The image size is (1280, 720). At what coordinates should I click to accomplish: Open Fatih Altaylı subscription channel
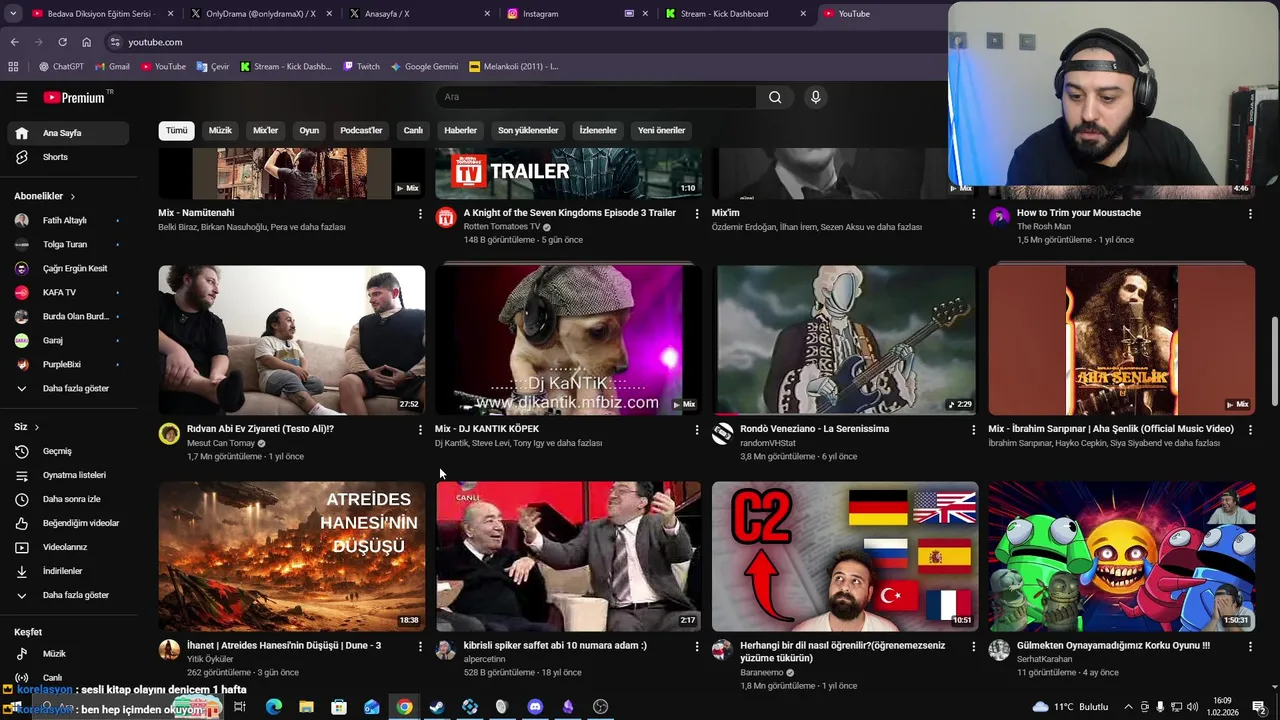point(68,220)
